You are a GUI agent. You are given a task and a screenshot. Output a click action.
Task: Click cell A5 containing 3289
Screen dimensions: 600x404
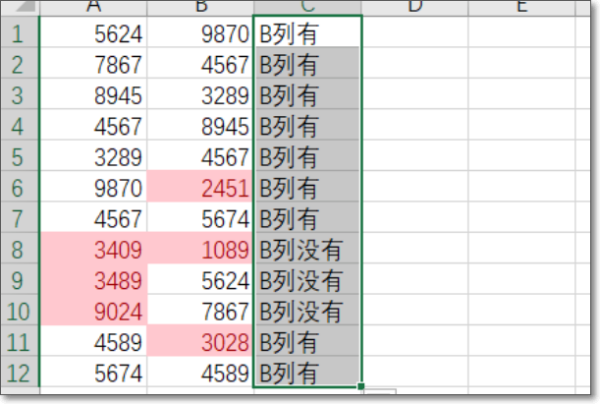click(x=93, y=156)
